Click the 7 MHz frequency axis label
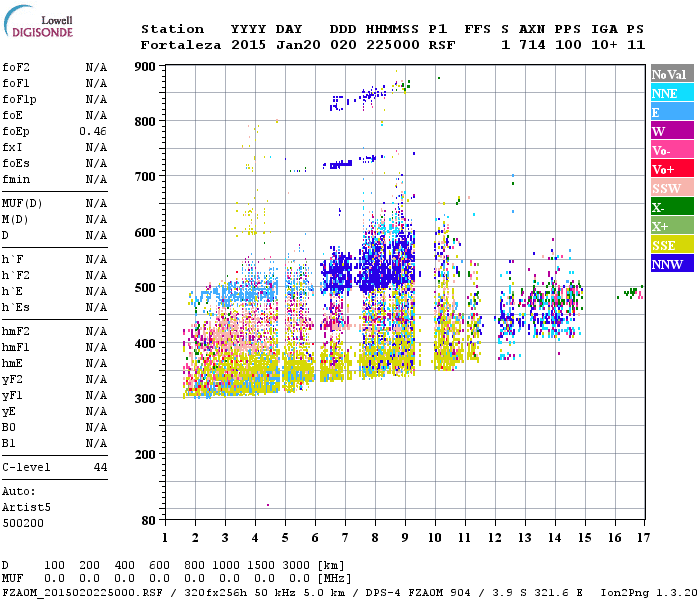This screenshot has height=600, width=700. [x=345, y=538]
